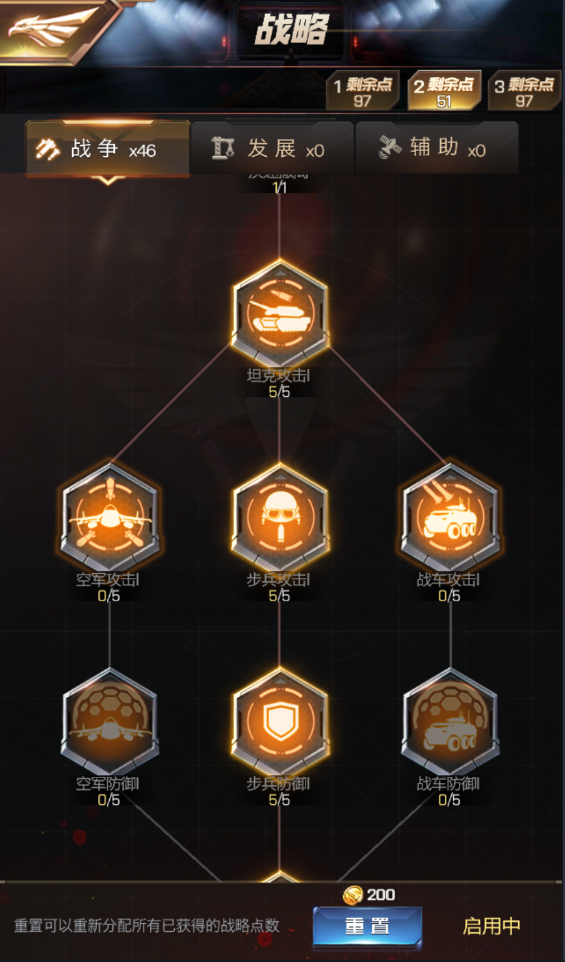Click the blue 重置 reset button

click(367, 926)
